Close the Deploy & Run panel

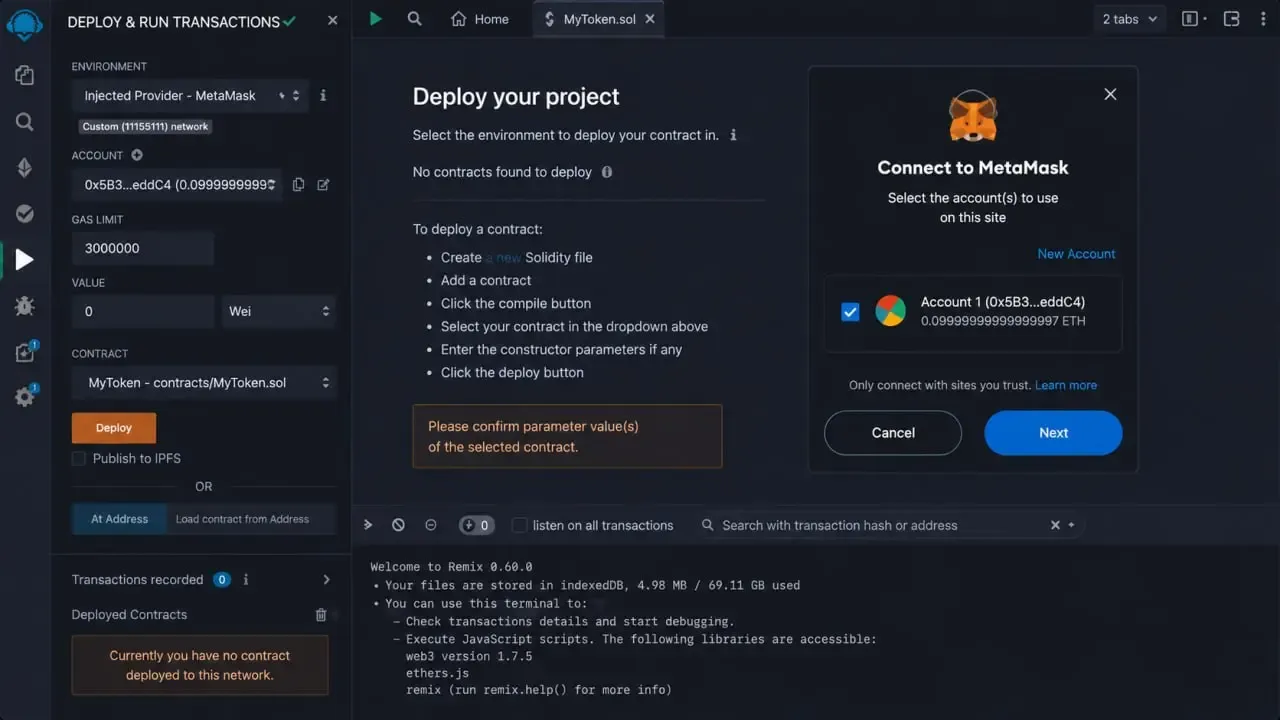333,20
